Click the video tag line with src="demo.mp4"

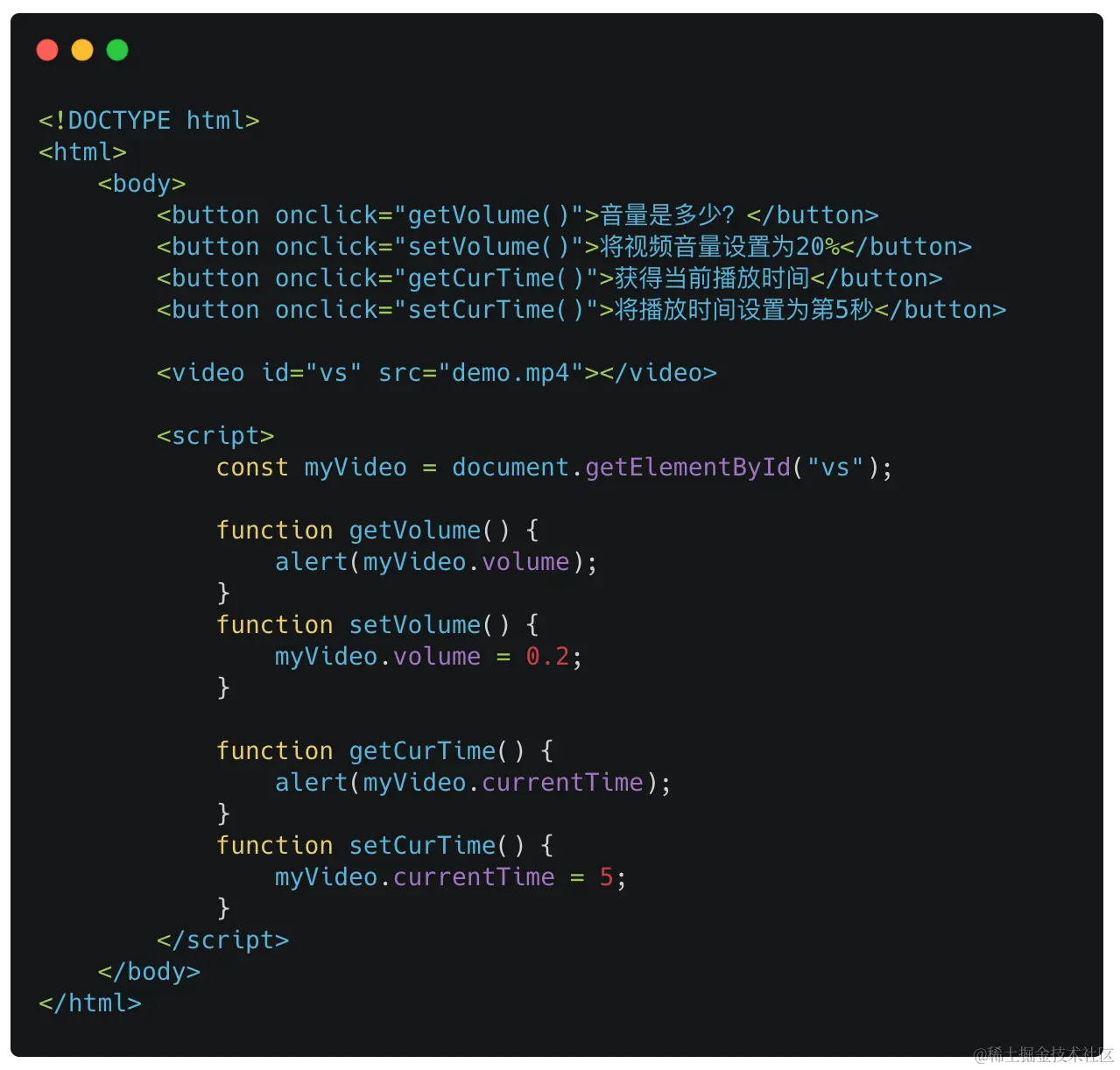pyautogui.click(x=437, y=372)
